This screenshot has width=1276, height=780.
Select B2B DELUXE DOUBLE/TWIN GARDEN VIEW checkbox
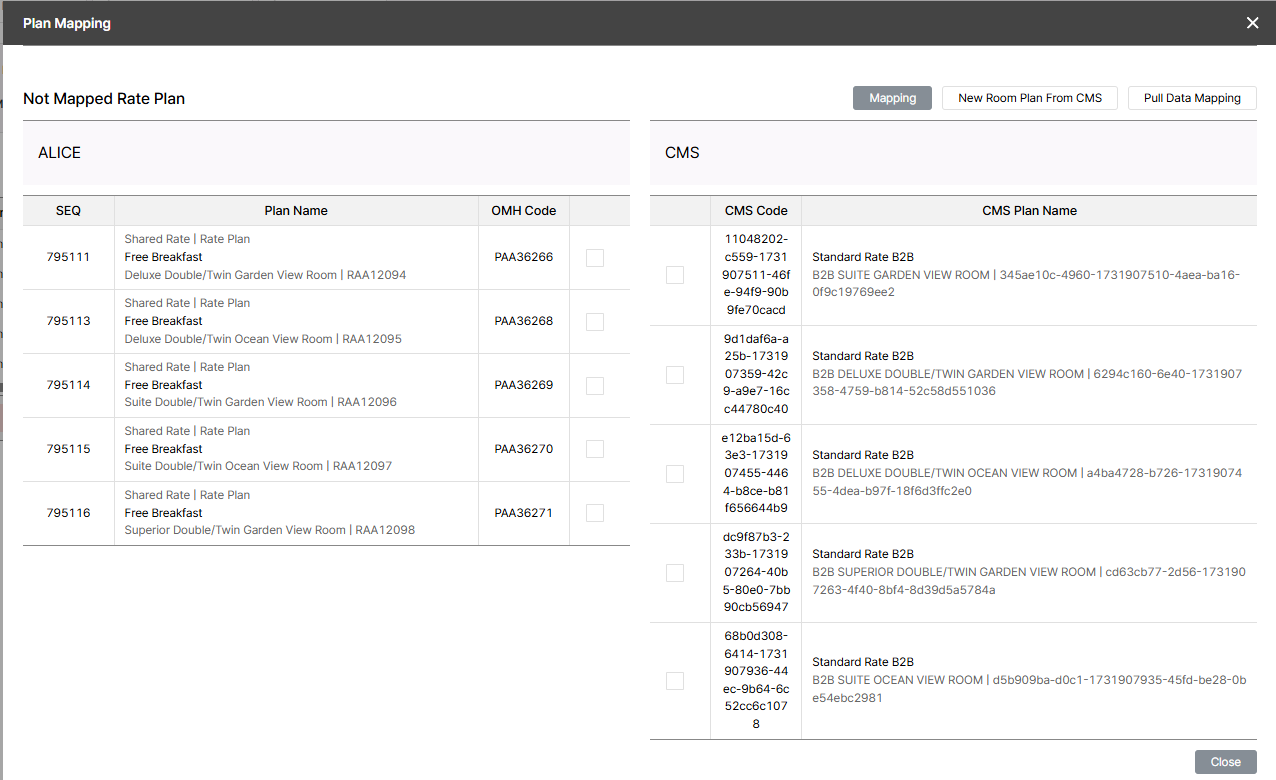click(675, 374)
